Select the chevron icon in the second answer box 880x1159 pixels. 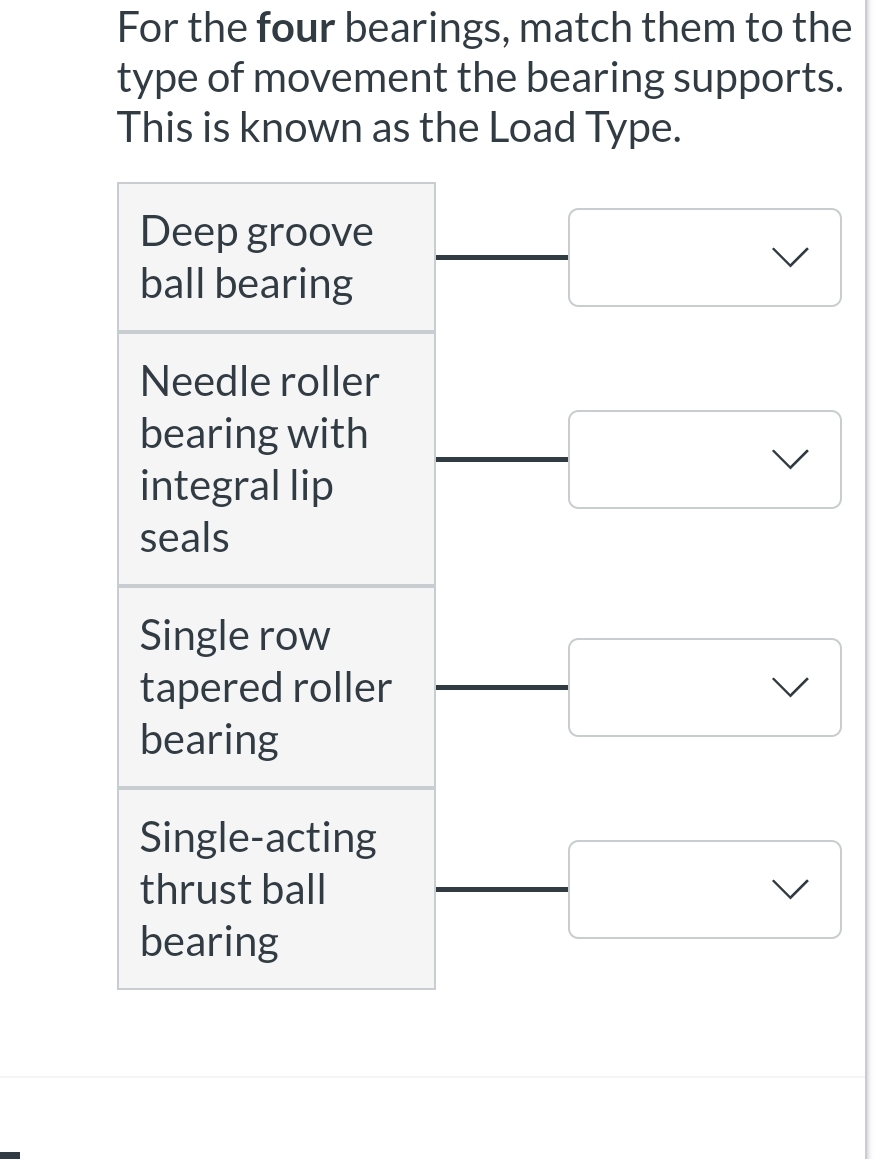click(x=789, y=459)
